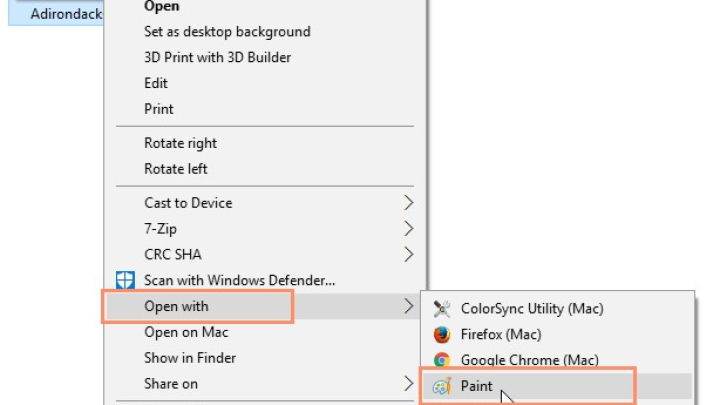Choose Rotate right
This screenshot has width=720, height=405.
pyautogui.click(x=180, y=143)
